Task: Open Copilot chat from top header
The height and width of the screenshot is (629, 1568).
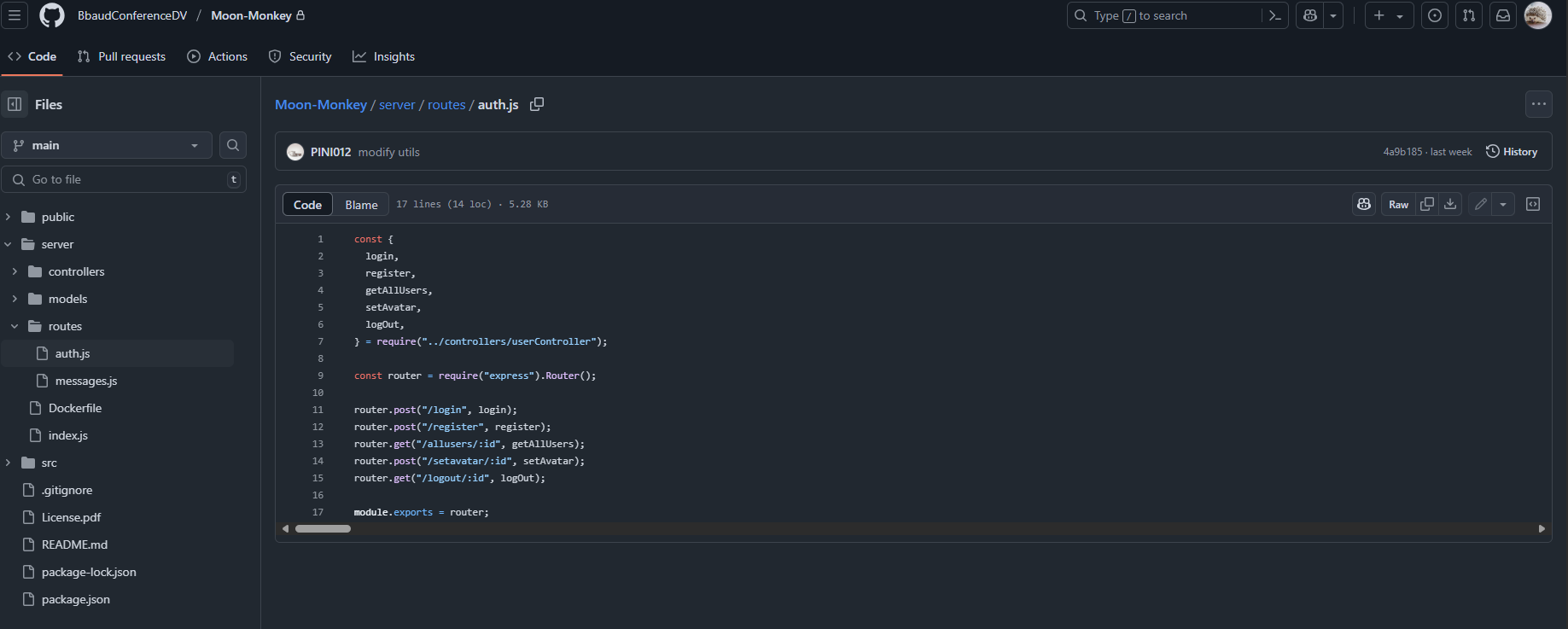Action: click(x=1310, y=15)
